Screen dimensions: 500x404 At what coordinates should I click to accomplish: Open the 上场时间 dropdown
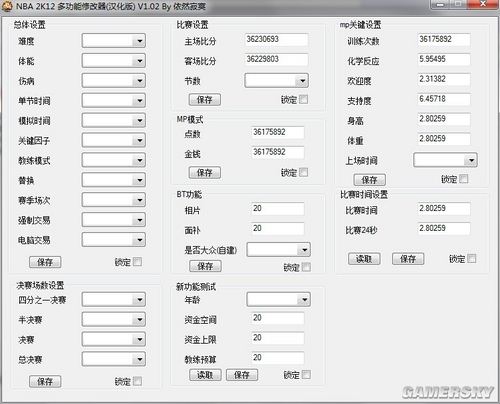click(445, 160)
